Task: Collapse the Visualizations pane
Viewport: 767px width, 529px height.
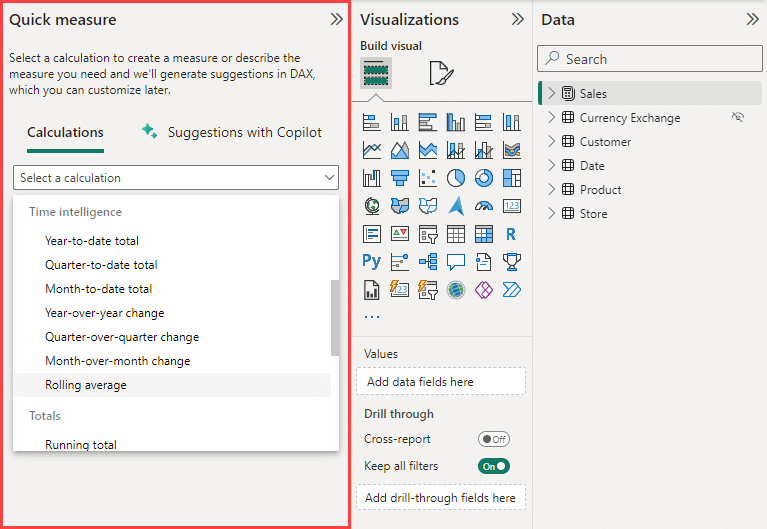Action: click(517, 19)
